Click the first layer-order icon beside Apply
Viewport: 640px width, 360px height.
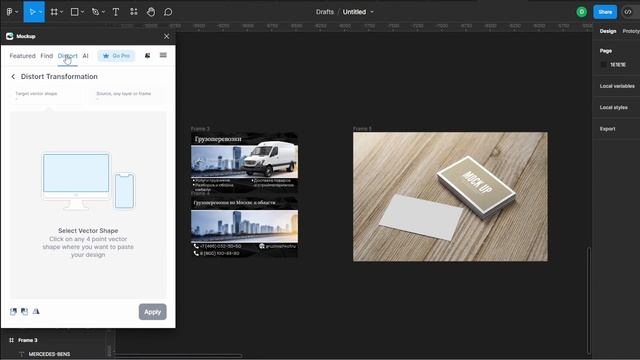(x=13, y=311)
